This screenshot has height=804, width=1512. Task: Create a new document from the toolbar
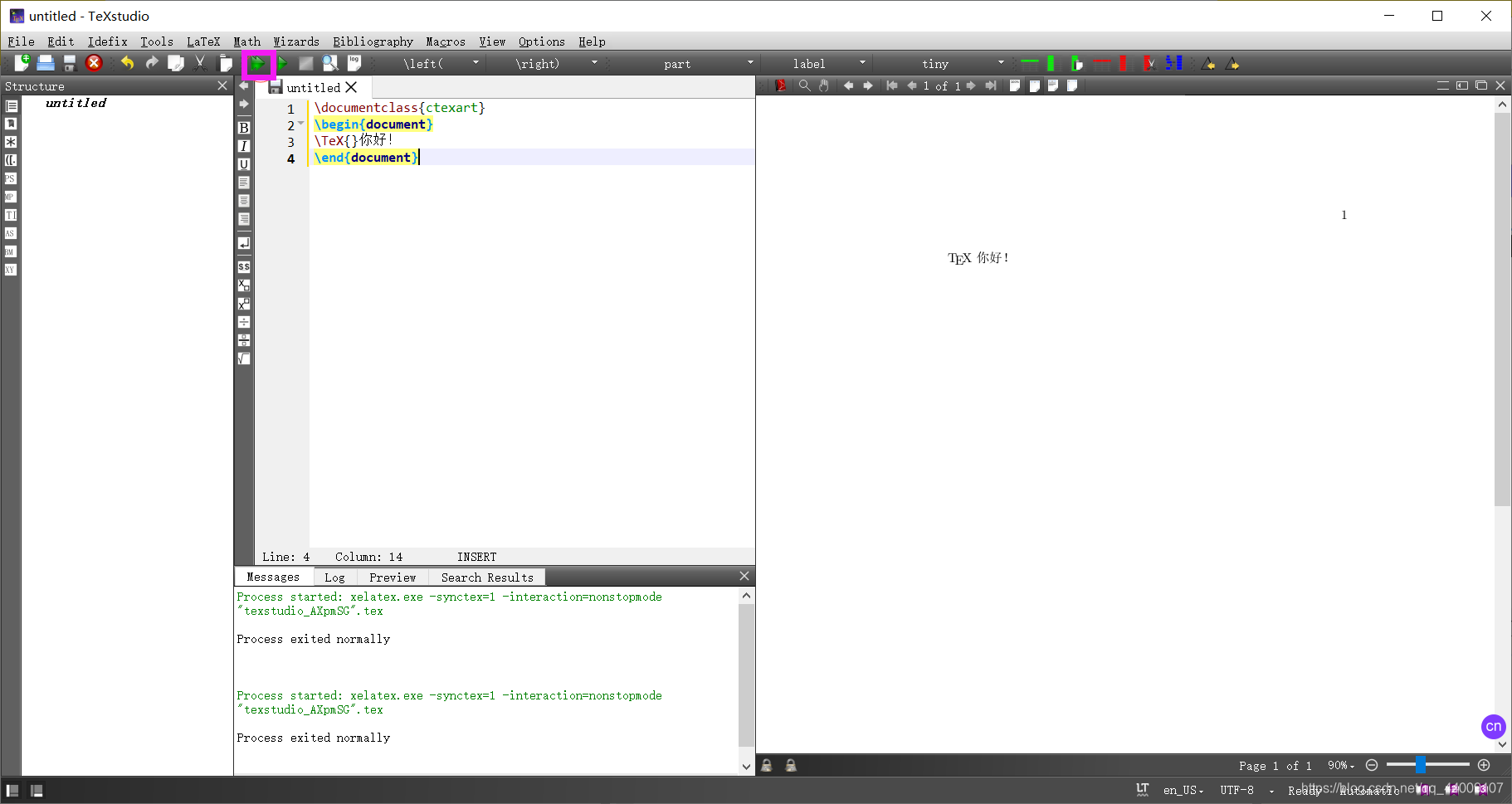(x=22, y=63)
